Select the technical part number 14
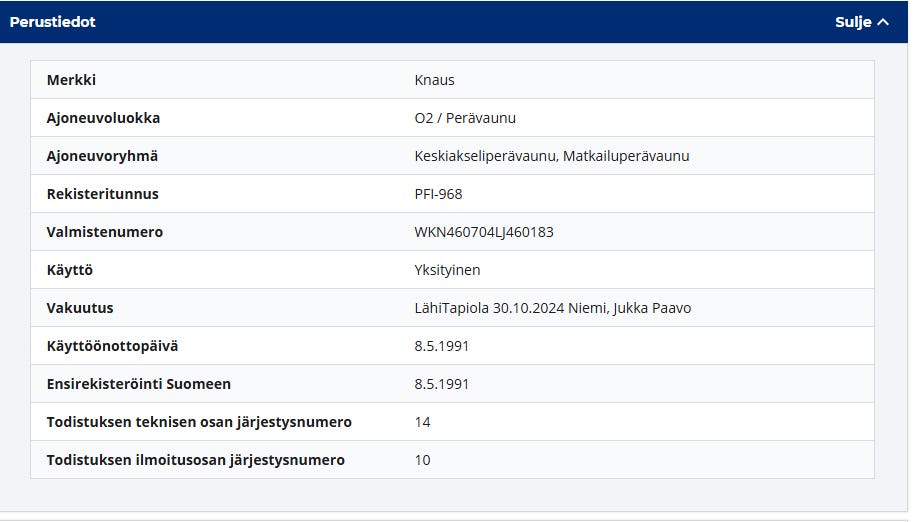The height and width of the screenshot is (522, 914). pos(423,422)
